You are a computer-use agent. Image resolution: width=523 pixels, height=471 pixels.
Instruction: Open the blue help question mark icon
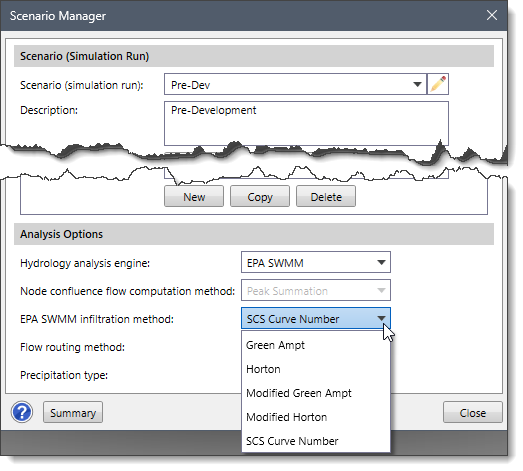[x=22, y=412]
